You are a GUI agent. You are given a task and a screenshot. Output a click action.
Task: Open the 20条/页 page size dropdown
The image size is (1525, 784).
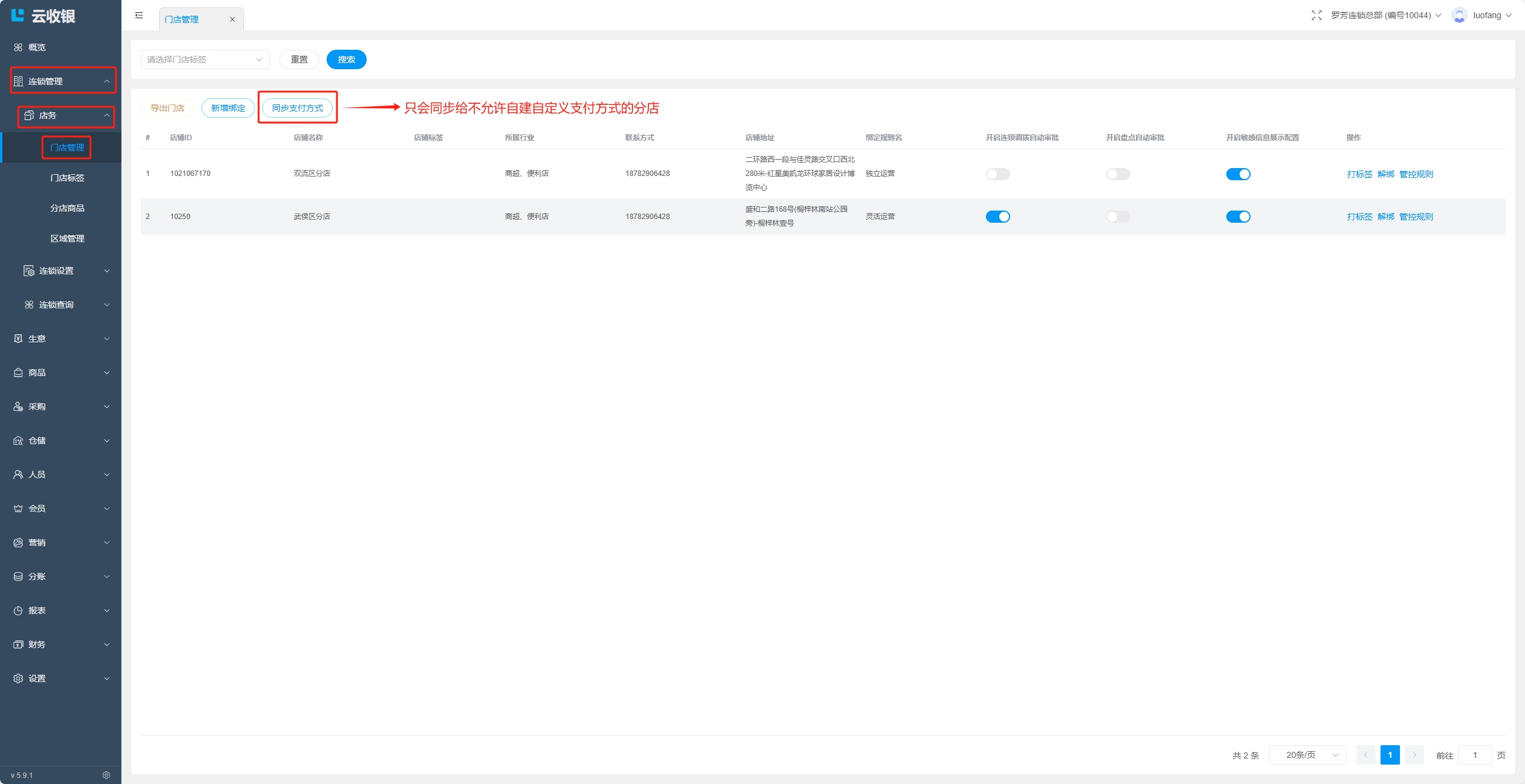point(1307,755)
